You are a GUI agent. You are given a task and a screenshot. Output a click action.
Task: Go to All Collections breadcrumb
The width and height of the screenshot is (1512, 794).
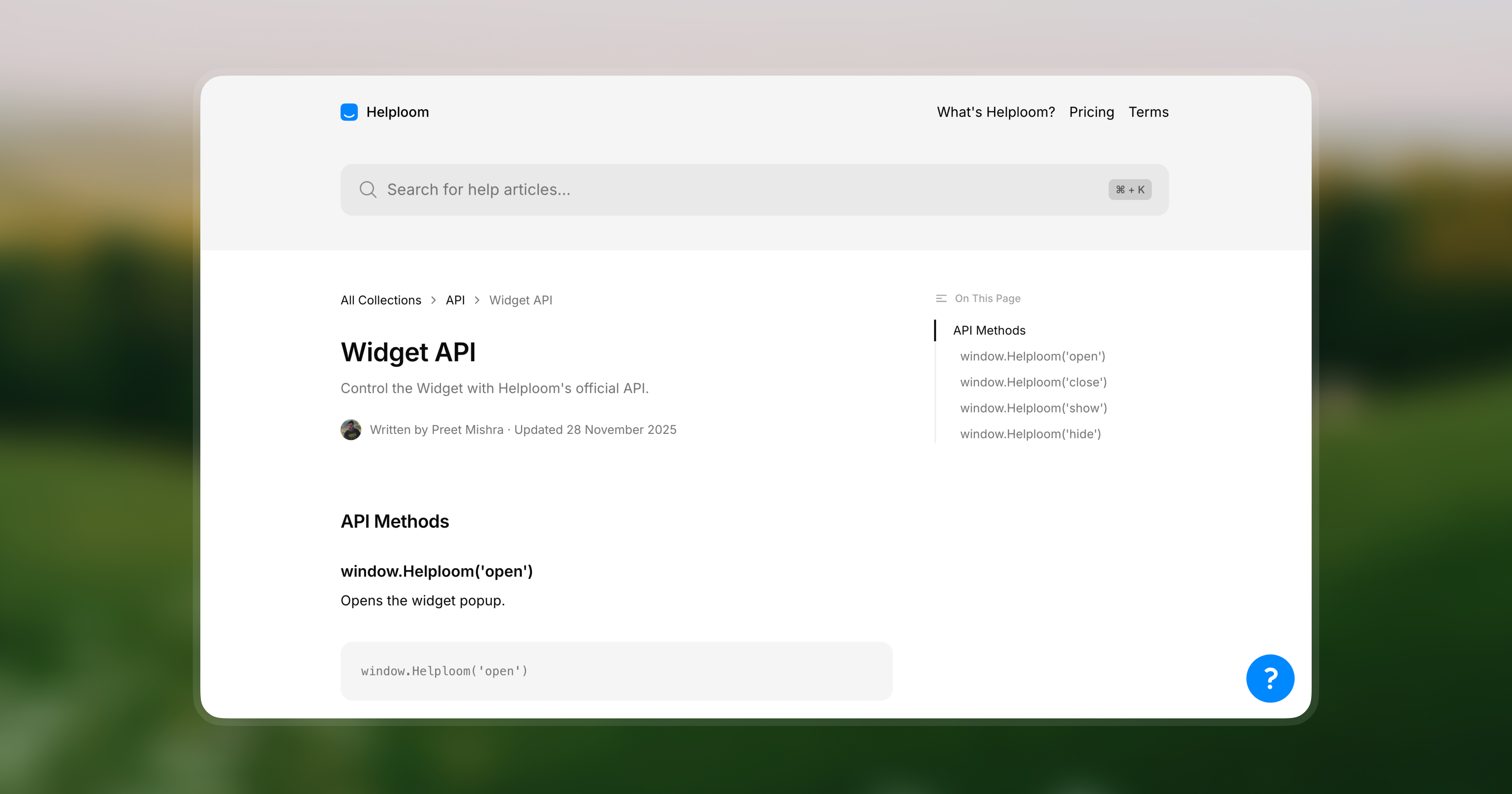coord(381,300)
